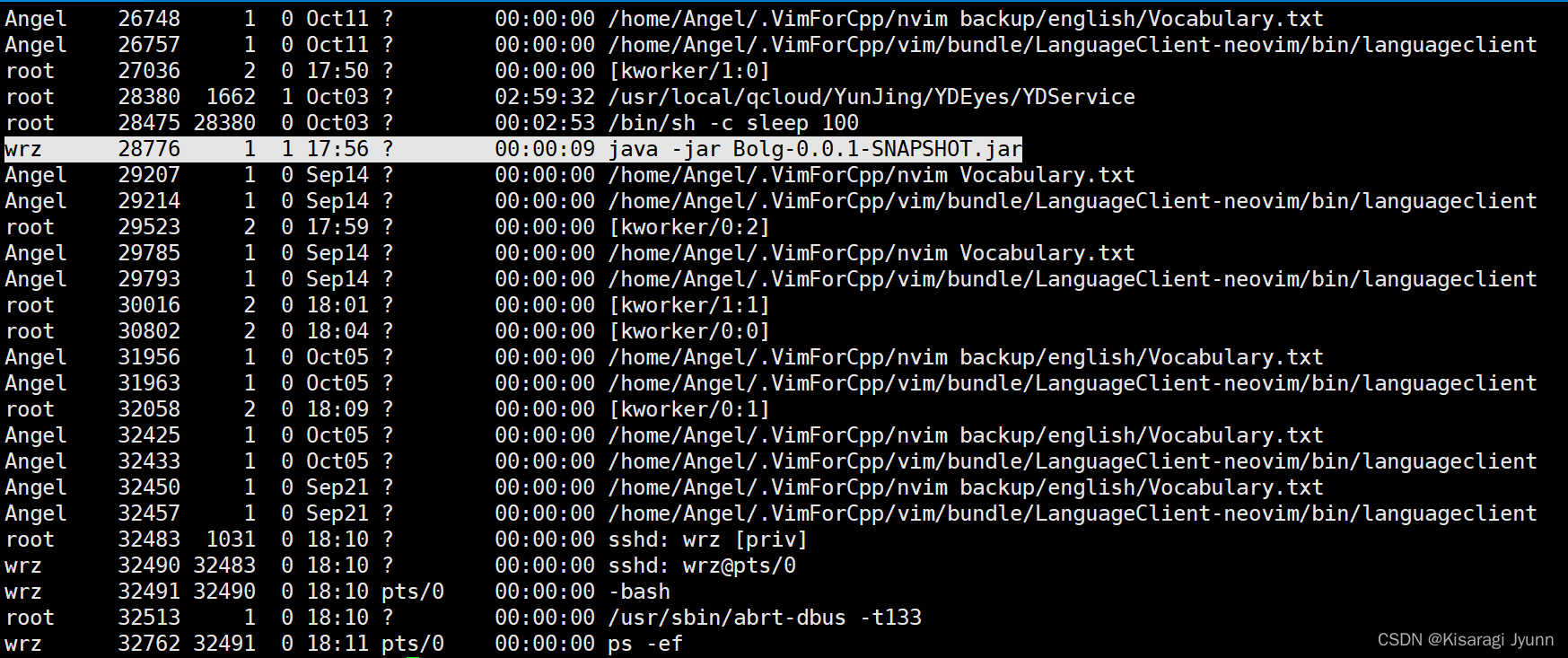Screen dimensions: 1568x658
Task: Click CPU time 02:59:32 of YDService
Action: pos(545,97)
